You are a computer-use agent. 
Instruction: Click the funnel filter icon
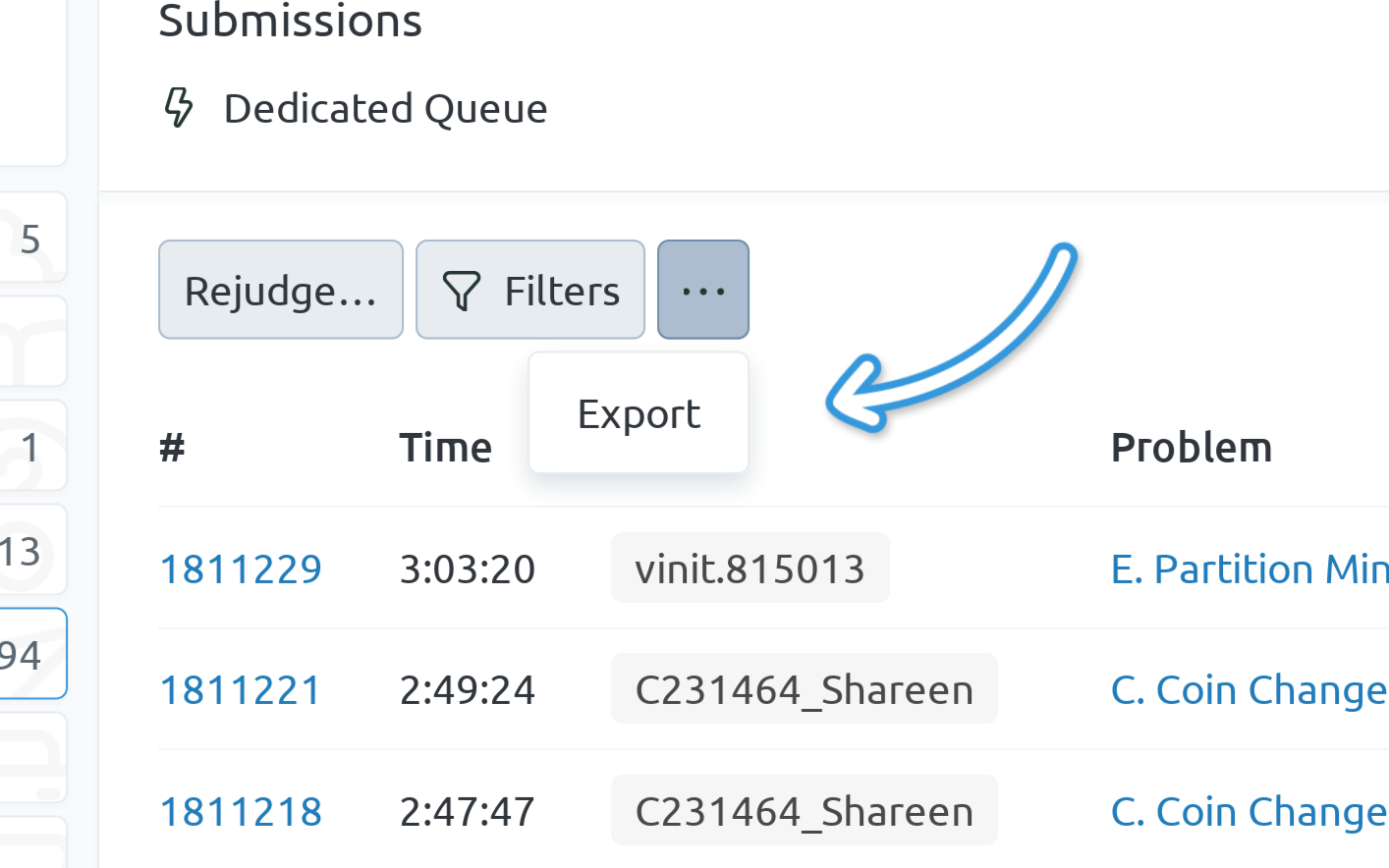coord(461,292)
